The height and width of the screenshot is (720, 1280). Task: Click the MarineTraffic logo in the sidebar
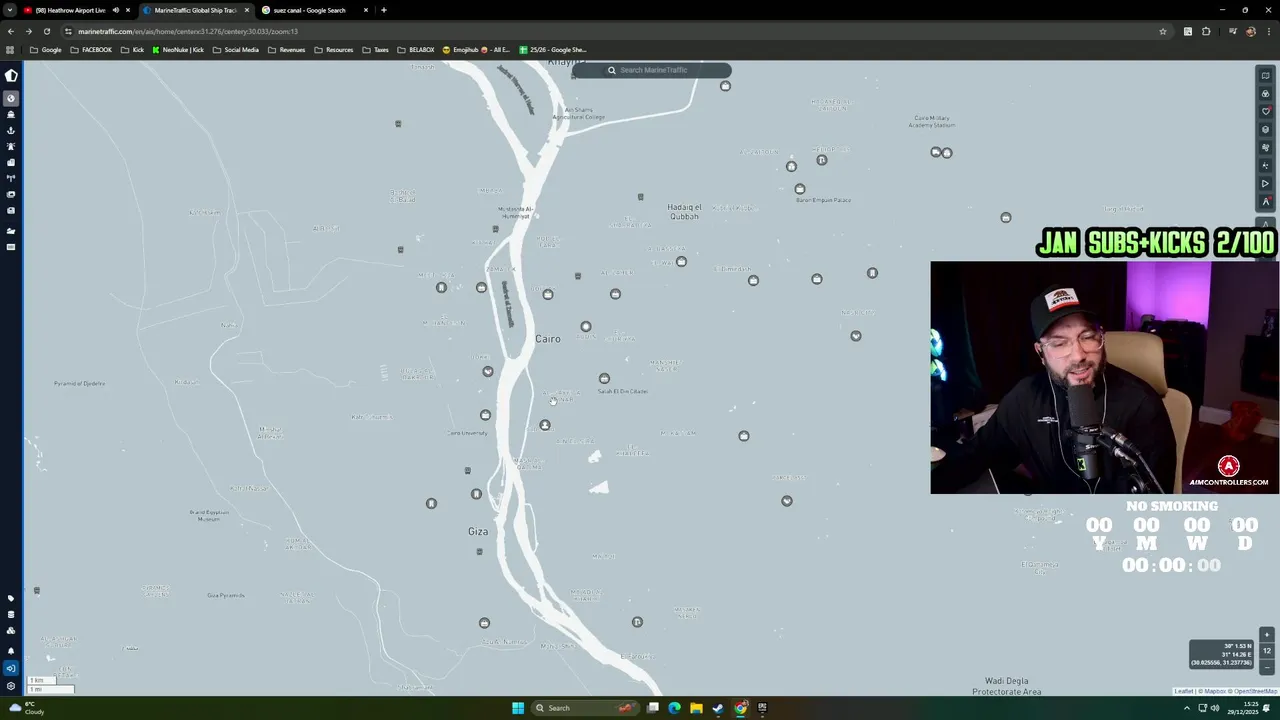[x=11, y=75]
